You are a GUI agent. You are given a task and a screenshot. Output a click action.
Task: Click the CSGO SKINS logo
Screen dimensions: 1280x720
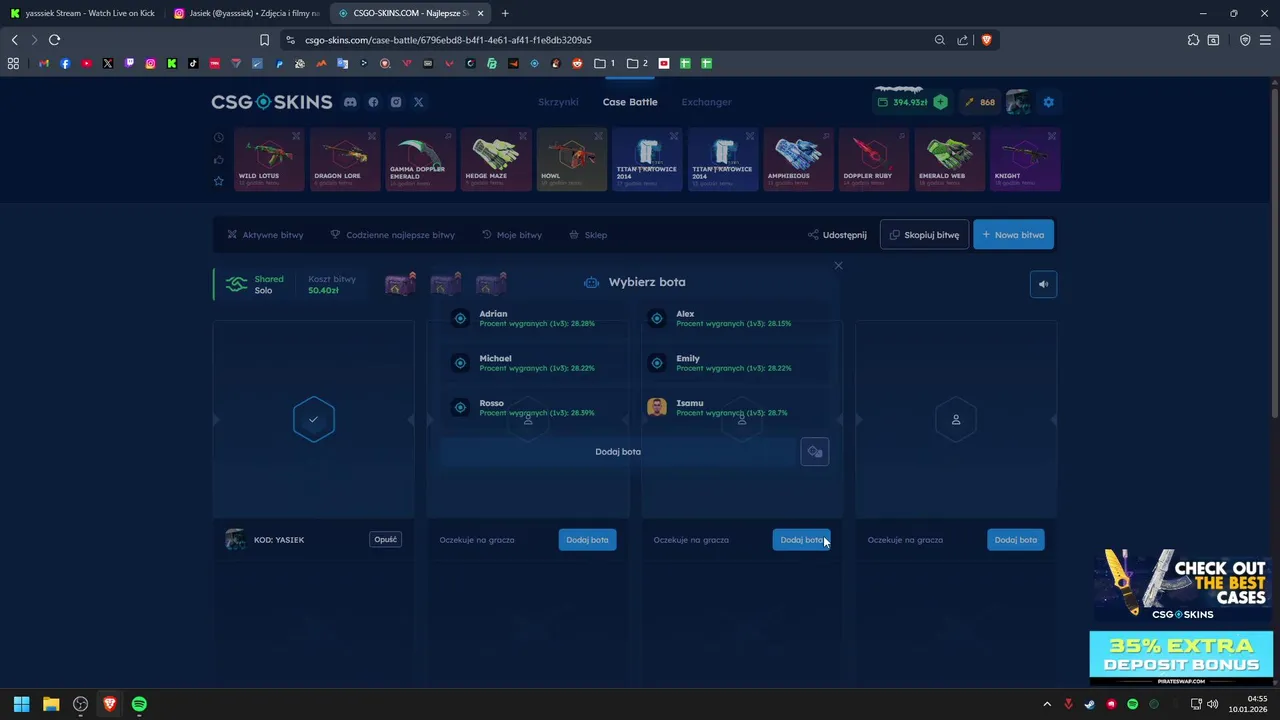271,102
